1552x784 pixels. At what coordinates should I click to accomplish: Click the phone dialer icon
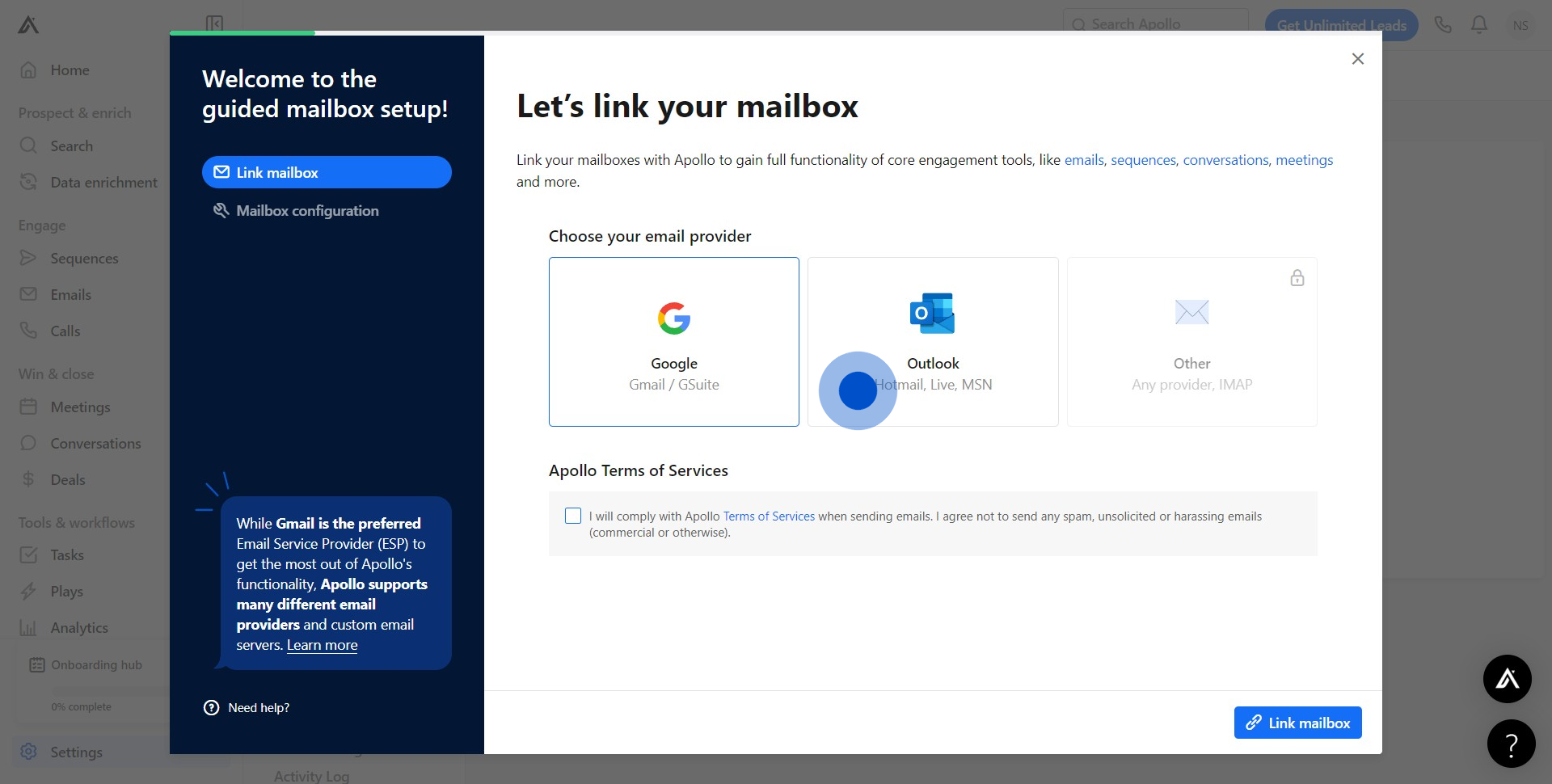[1443, 25]
